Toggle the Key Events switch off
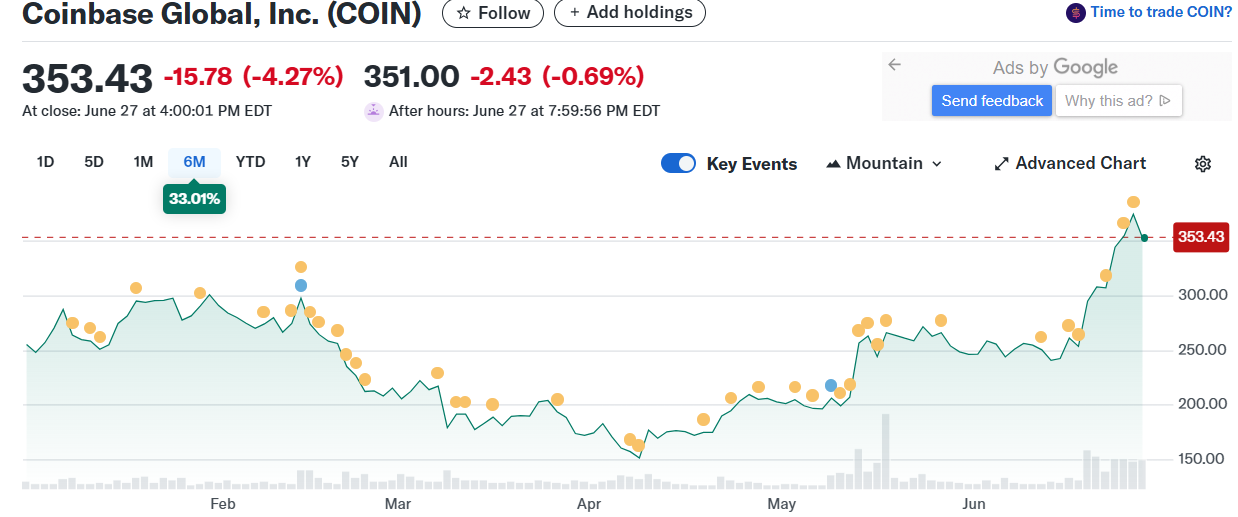Screen dimensions: 1238x517 tap(678, 164)
